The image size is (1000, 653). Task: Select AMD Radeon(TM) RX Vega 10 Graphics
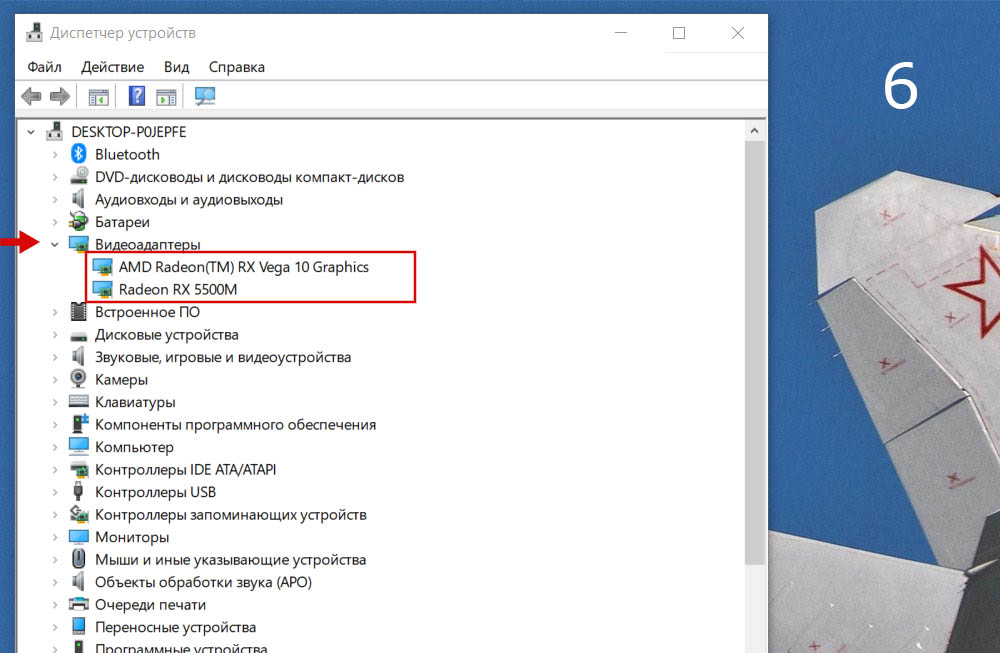click(x=244, y=267)
